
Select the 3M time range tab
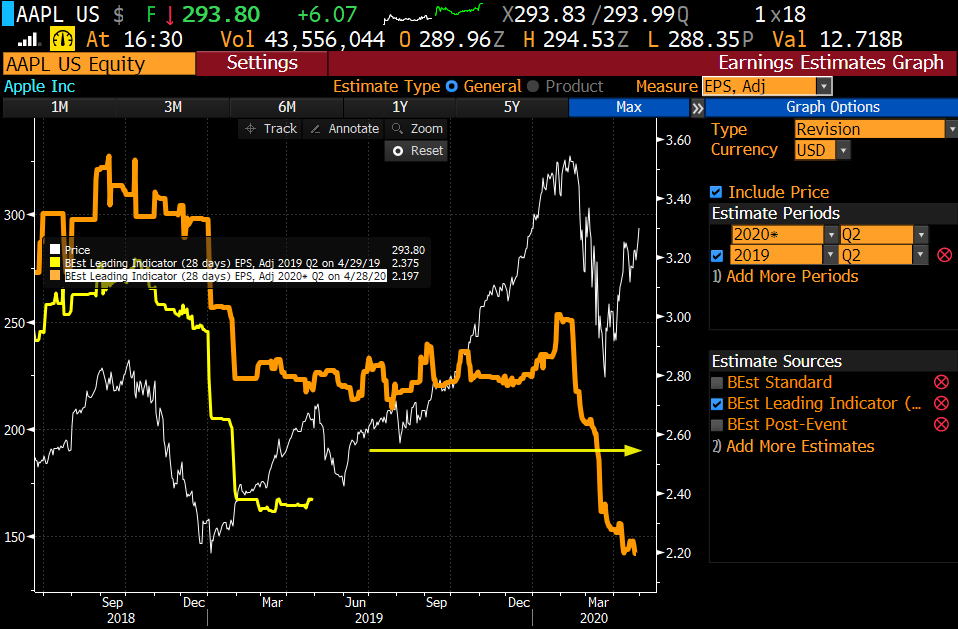[x=173, y=107]
